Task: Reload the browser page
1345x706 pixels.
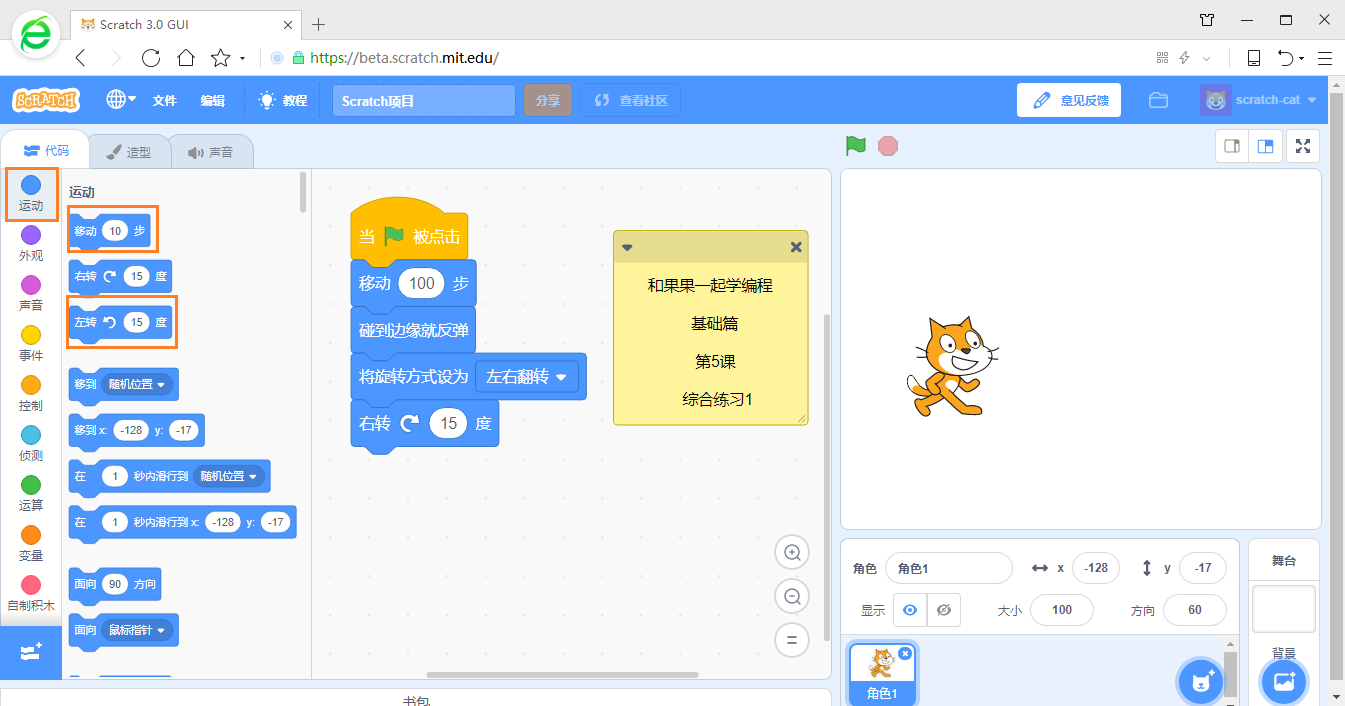Action: point(151,58)
